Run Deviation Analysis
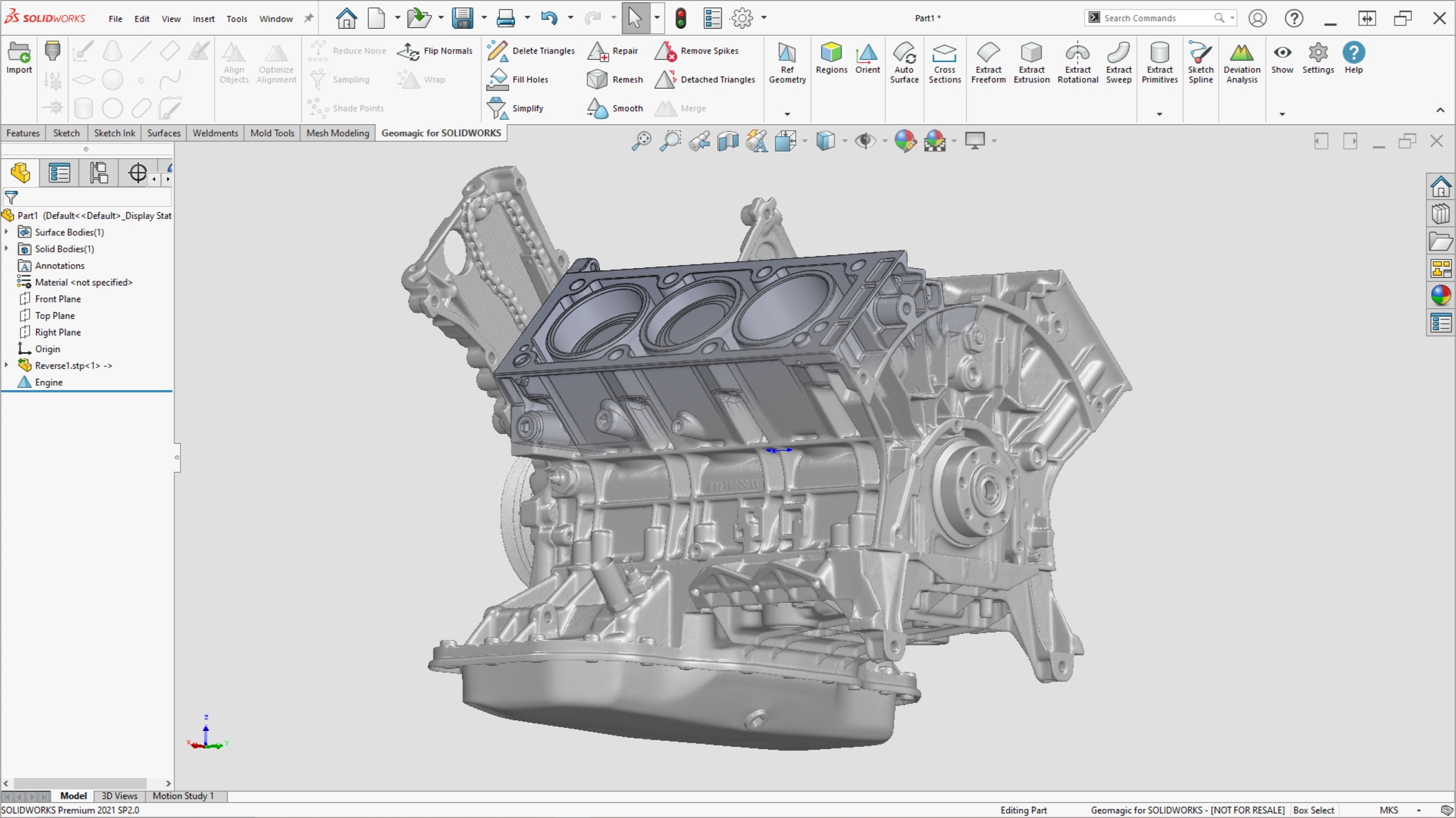Image resolution: width=1456 pixels, height=818 pixels. [x=1241, y=62]
